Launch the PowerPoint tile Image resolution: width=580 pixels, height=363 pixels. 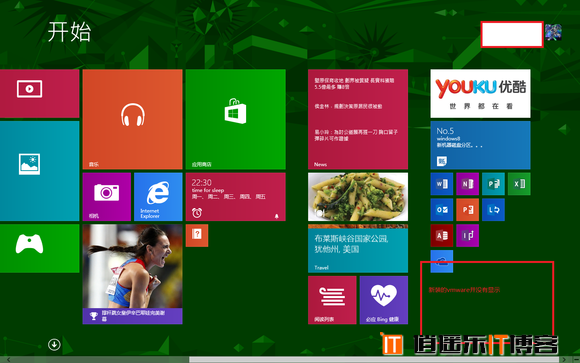(x=468, y=209)
